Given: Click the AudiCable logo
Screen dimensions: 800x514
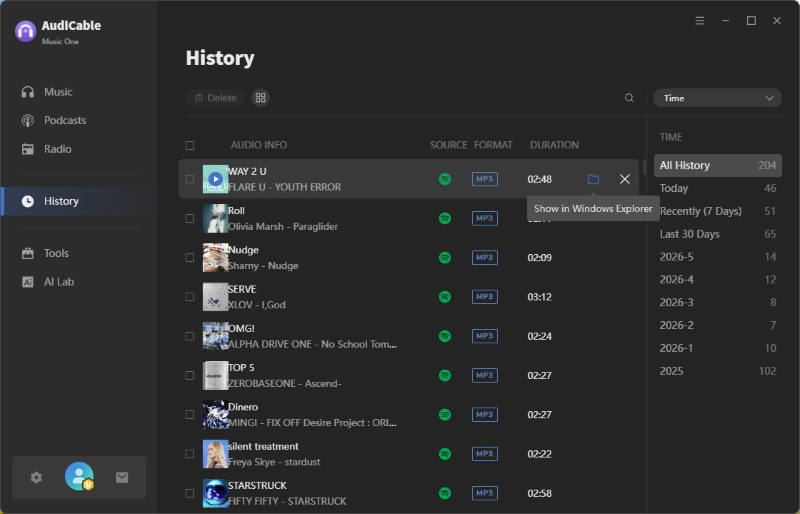Looking at the screenshot, I should coord(26,31).
